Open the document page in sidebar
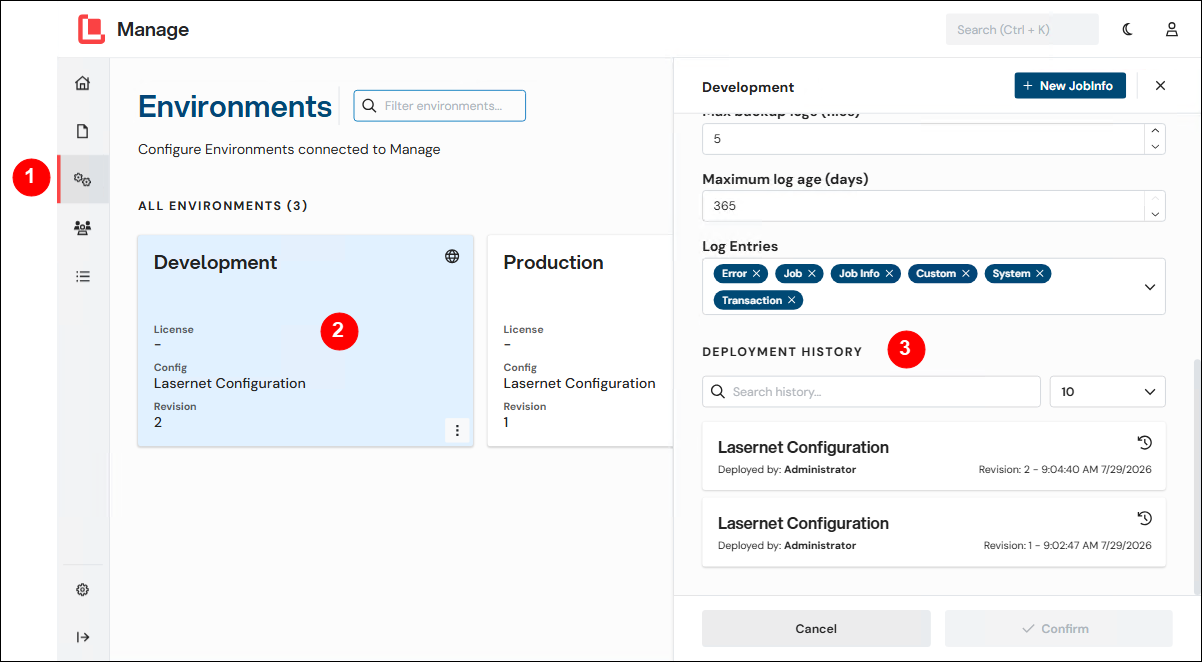This screenshot has width=1202, height=662. 83,131
